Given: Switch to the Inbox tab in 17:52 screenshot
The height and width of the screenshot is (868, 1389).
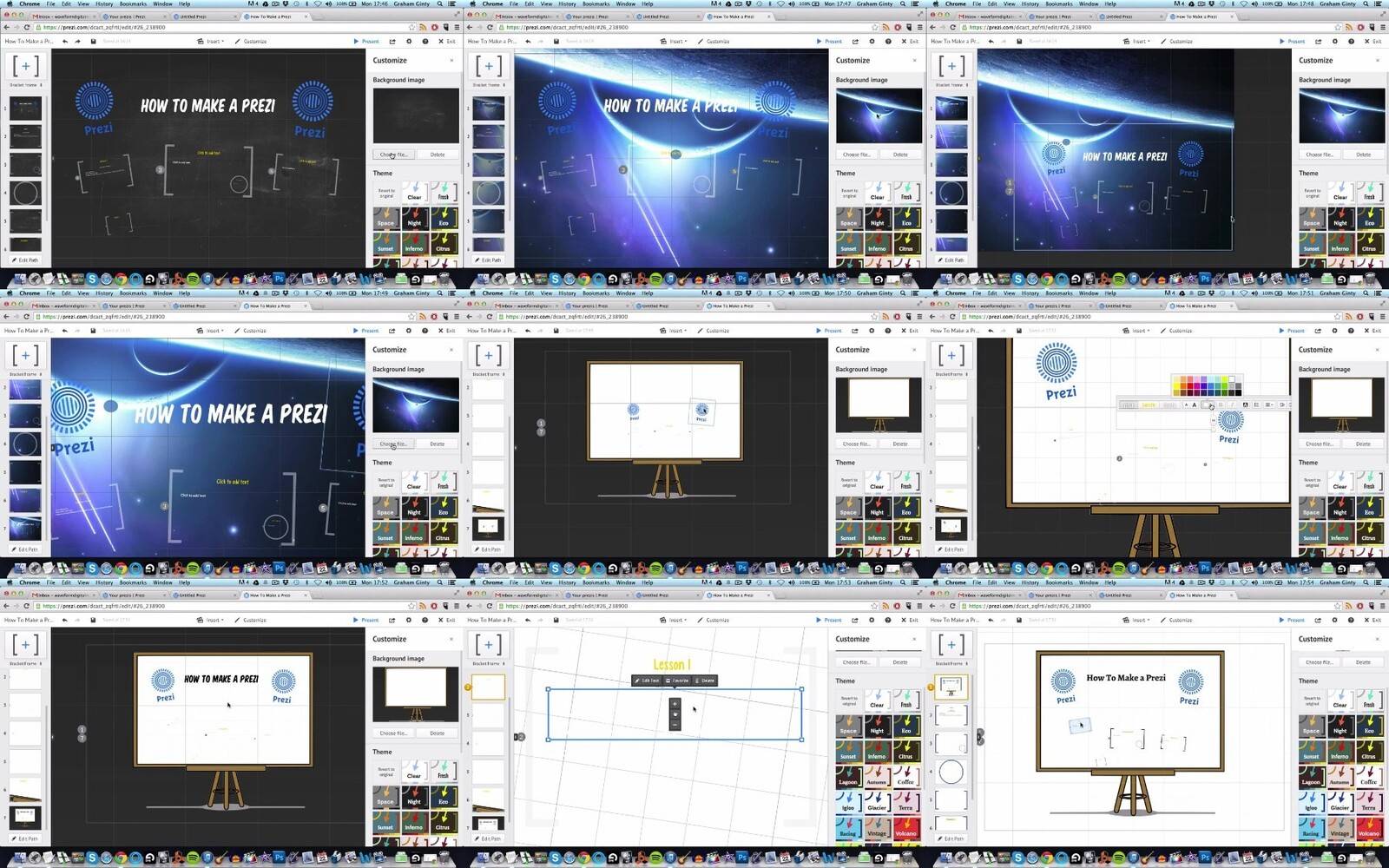Looking at the screenshot, I should point(63,595).
